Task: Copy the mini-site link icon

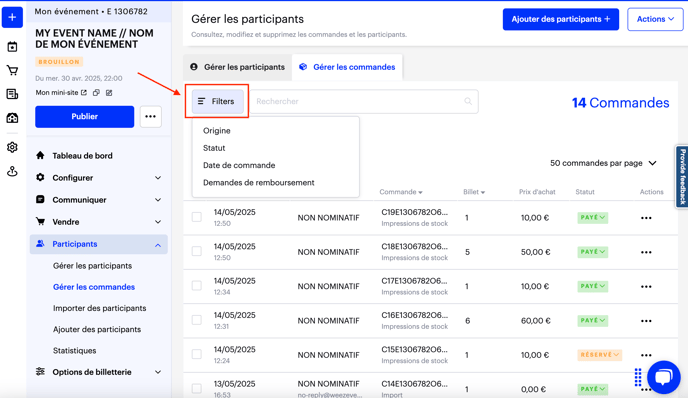Action: pyautogui.click(x=96, y=93)
